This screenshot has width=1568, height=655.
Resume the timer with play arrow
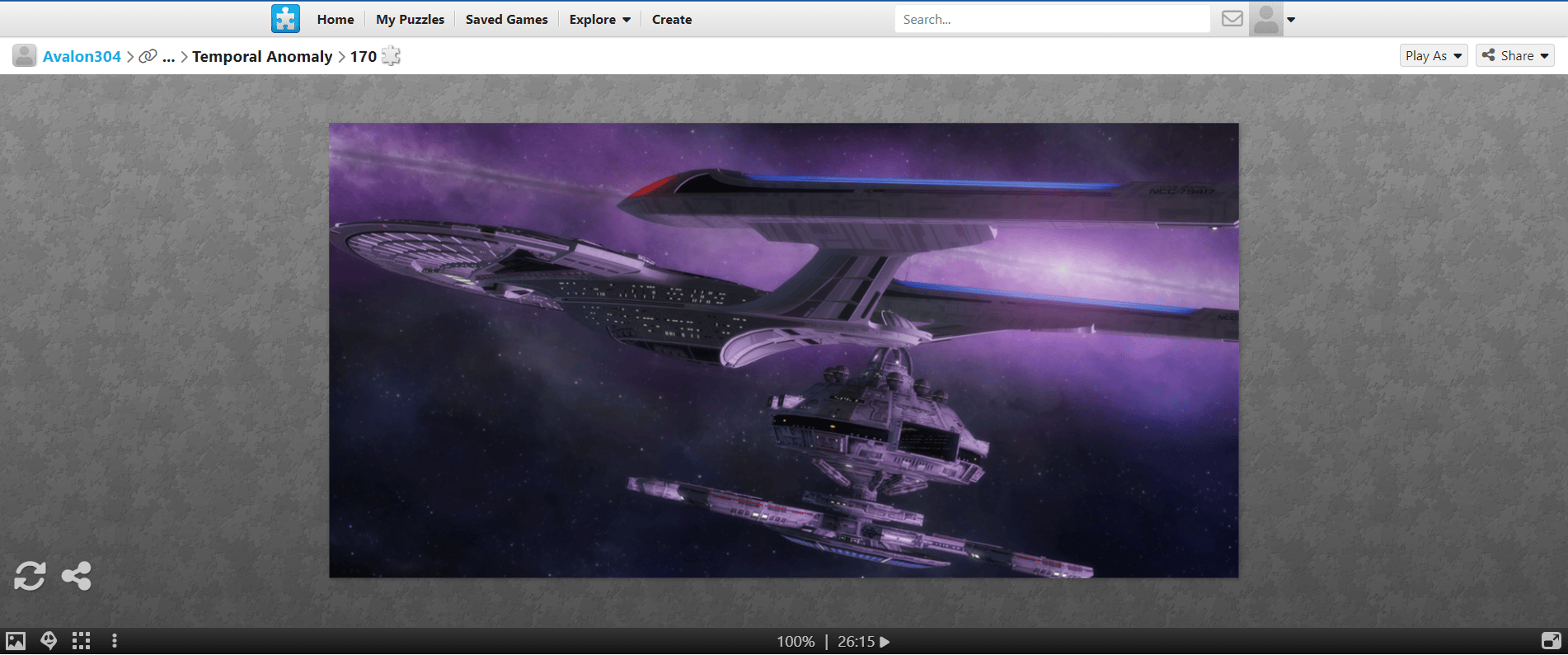(x=885, y=642)
